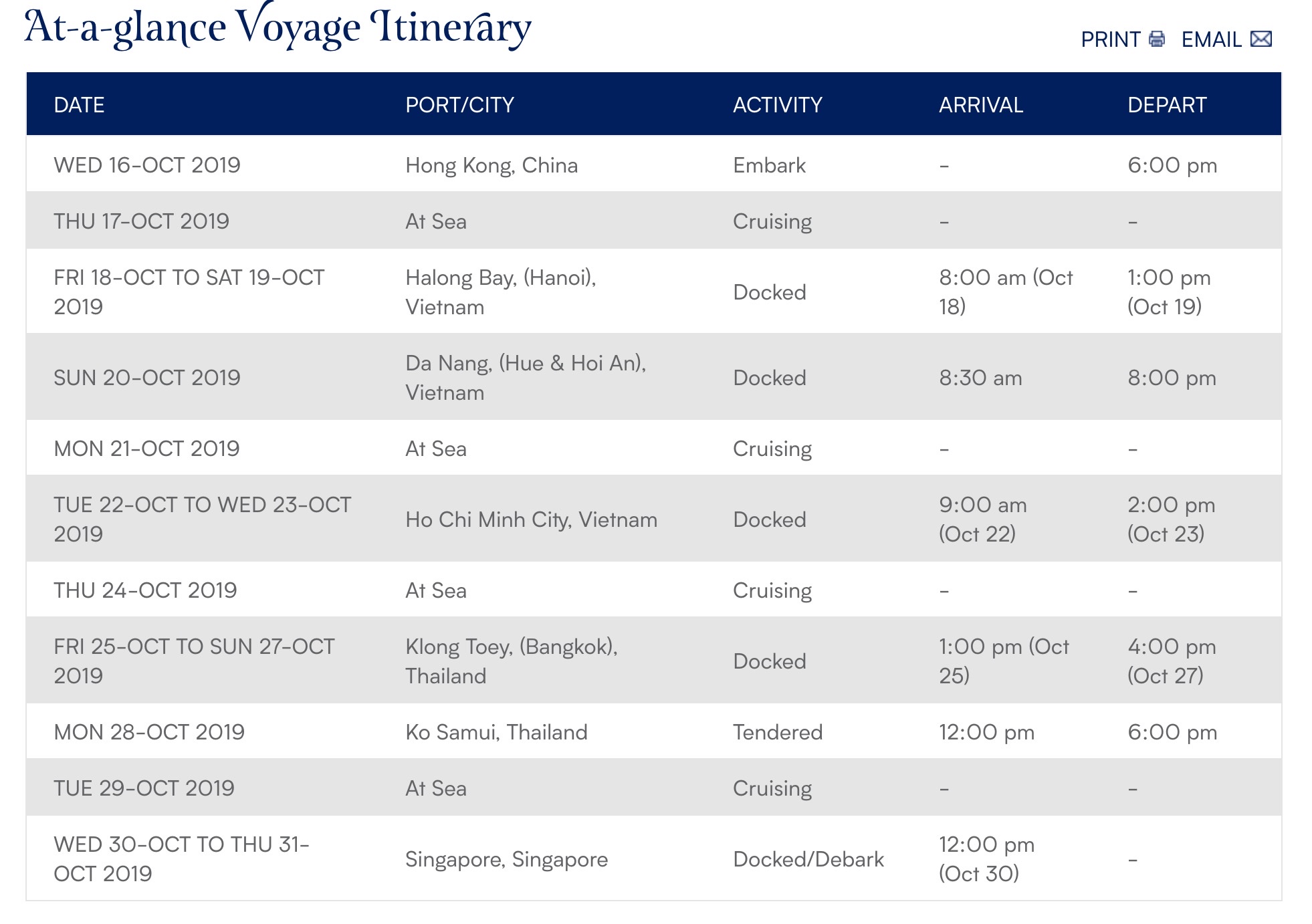Image resolution: width=1312 pixels, height=924 pixels.
Task: Click Ho Chi Minh City, Vietnam cell
Action: coord(531,519)
